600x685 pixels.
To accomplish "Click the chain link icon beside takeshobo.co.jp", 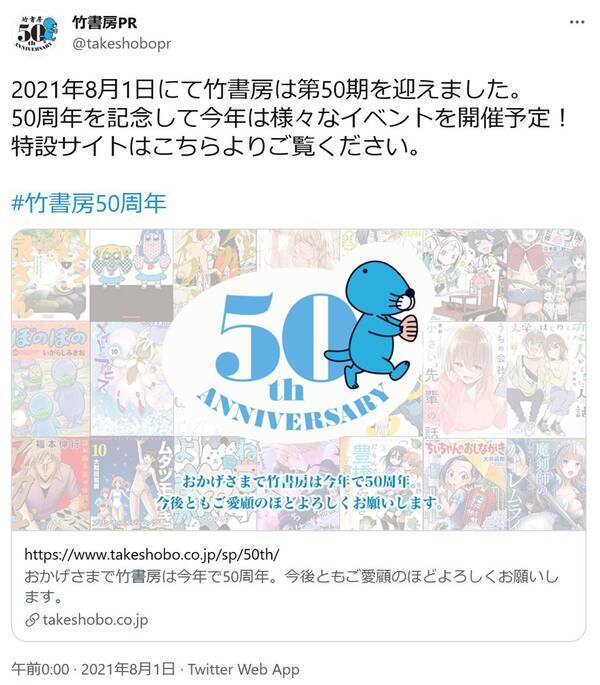I will 32,619.
